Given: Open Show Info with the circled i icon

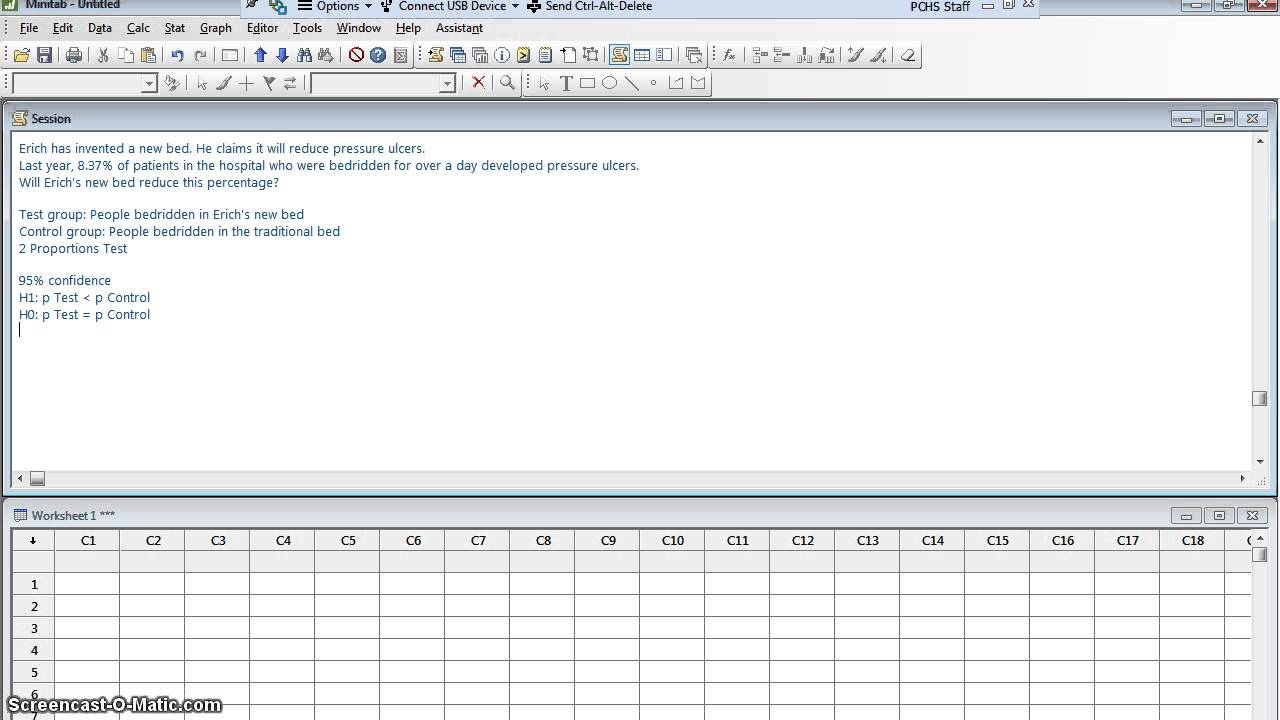Looking at the screenshot, I should [502, 56].
